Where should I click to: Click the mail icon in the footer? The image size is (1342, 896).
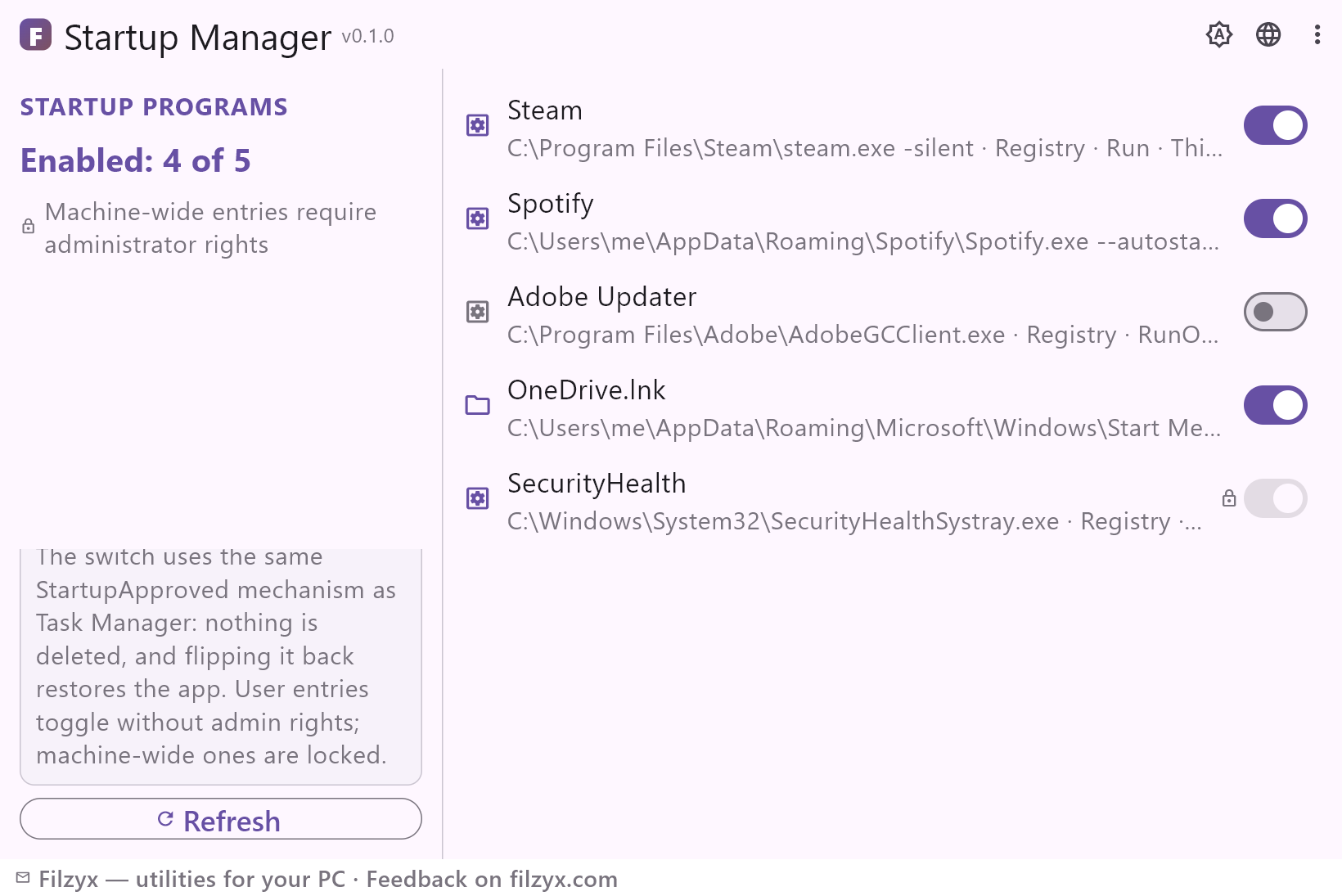(23, 878)
